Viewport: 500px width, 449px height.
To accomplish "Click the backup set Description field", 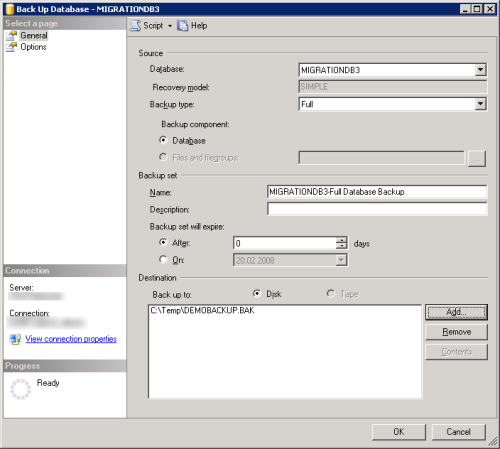I will pyautogui.click(x=377, y=209).
